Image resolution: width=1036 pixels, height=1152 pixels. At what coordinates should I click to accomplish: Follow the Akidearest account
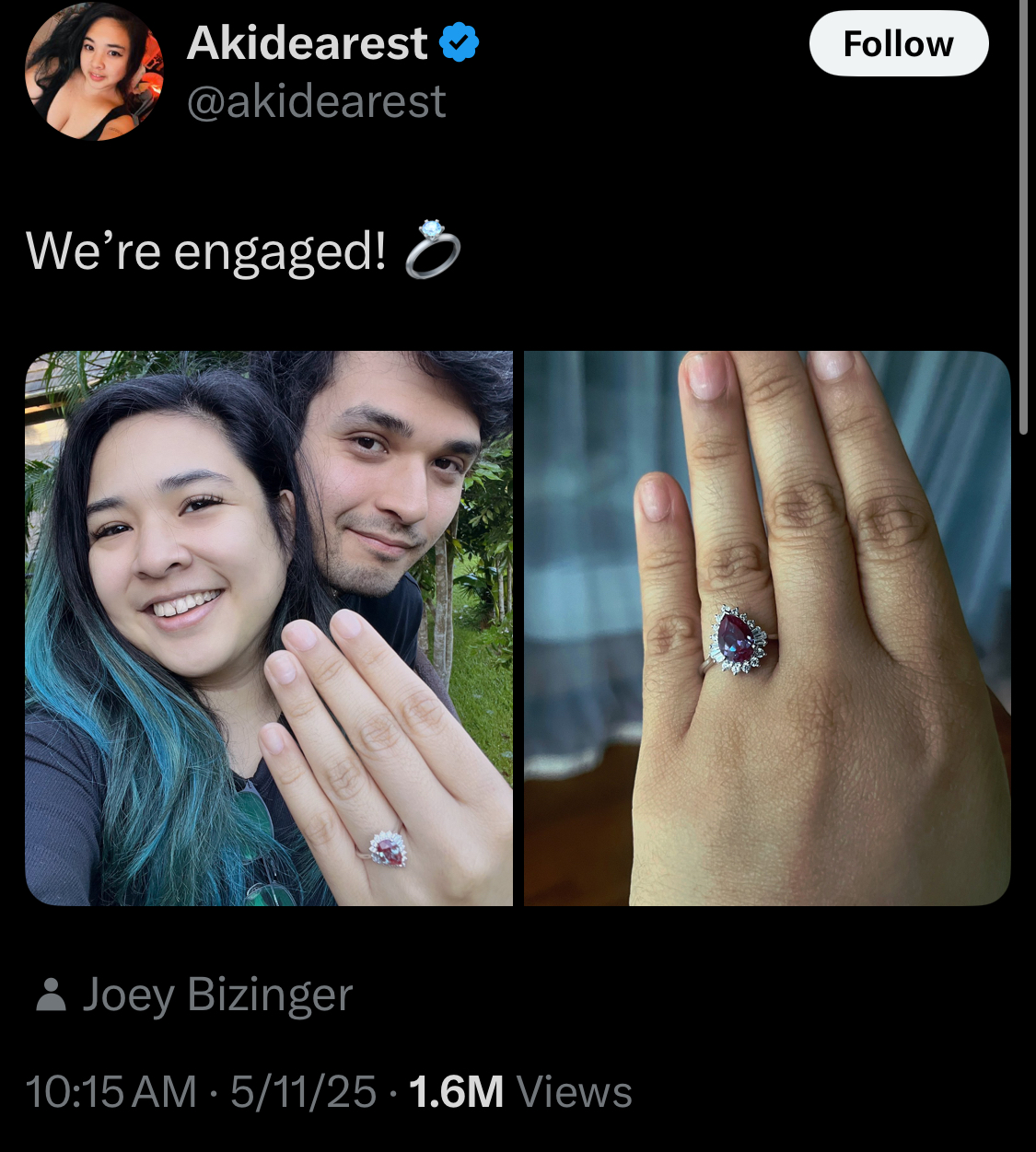pyautogui.click(x=899, y=43)
